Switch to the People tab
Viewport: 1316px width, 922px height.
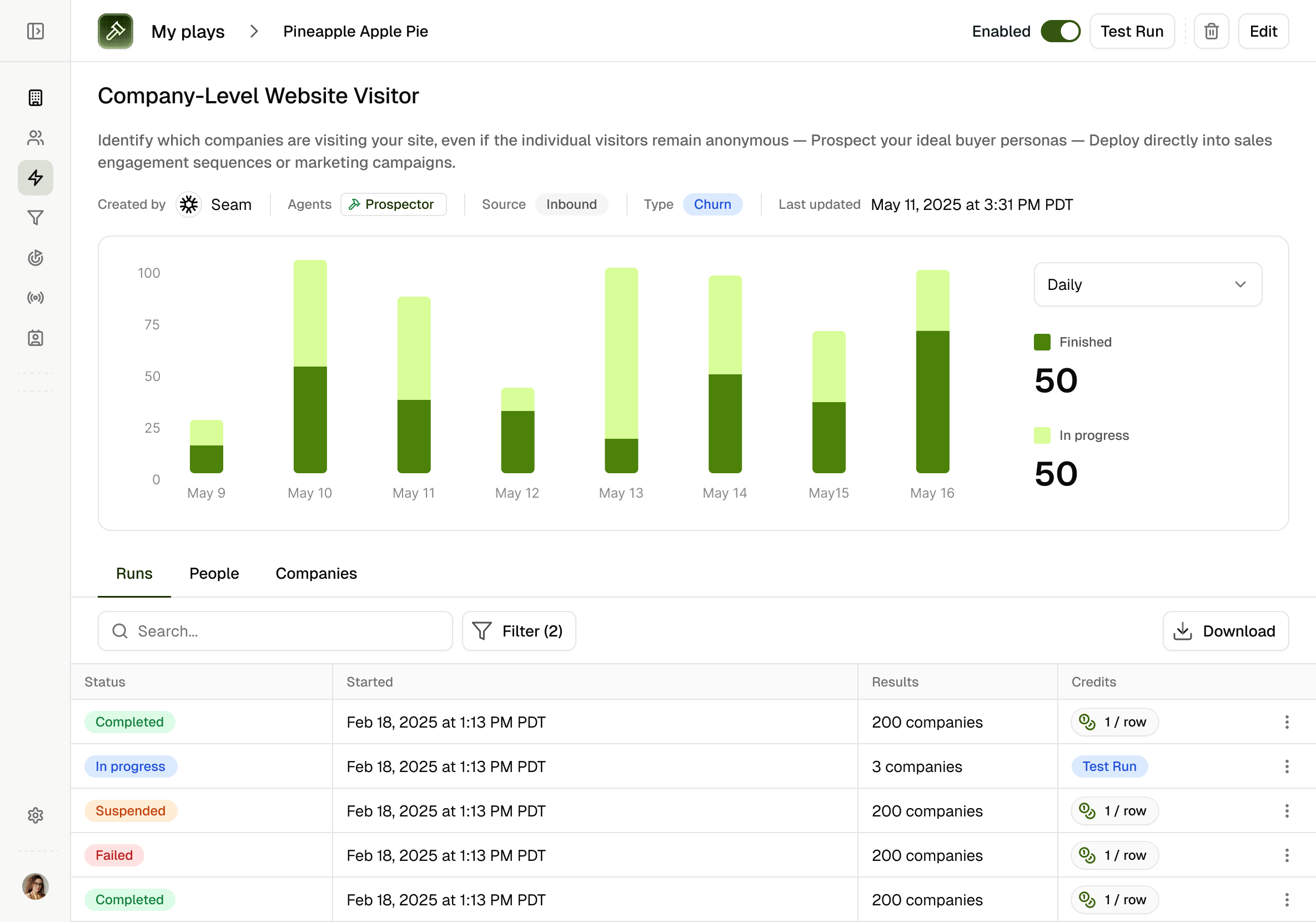pos(214,573)
